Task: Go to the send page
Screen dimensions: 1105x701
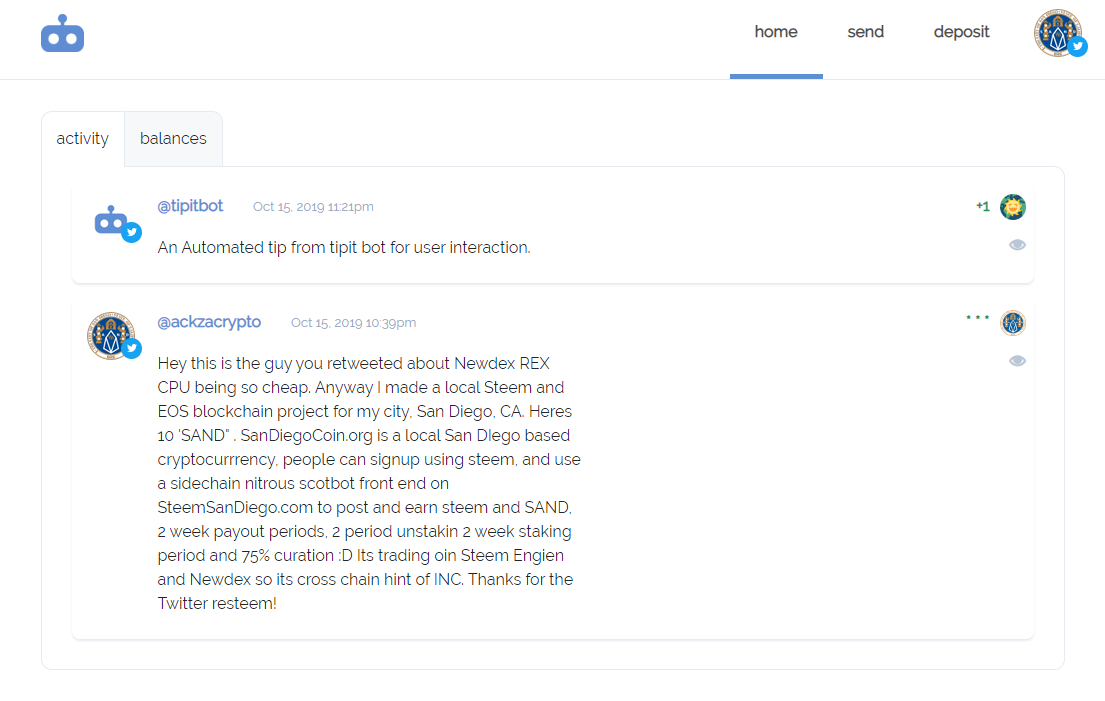Action: pyautogui.click(x=865, y=32)
